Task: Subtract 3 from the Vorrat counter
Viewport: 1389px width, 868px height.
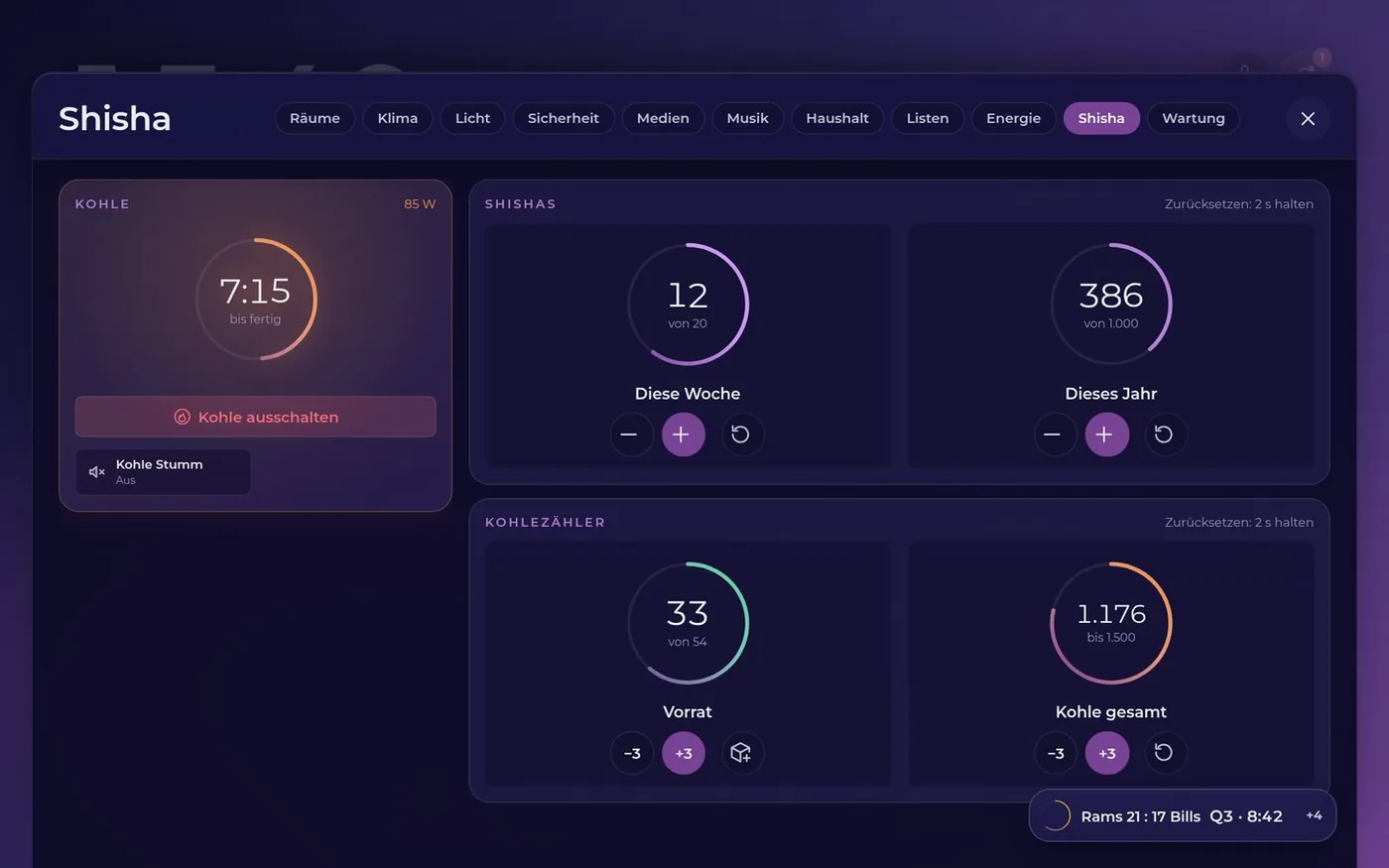Action: click(x=631, y=753)
